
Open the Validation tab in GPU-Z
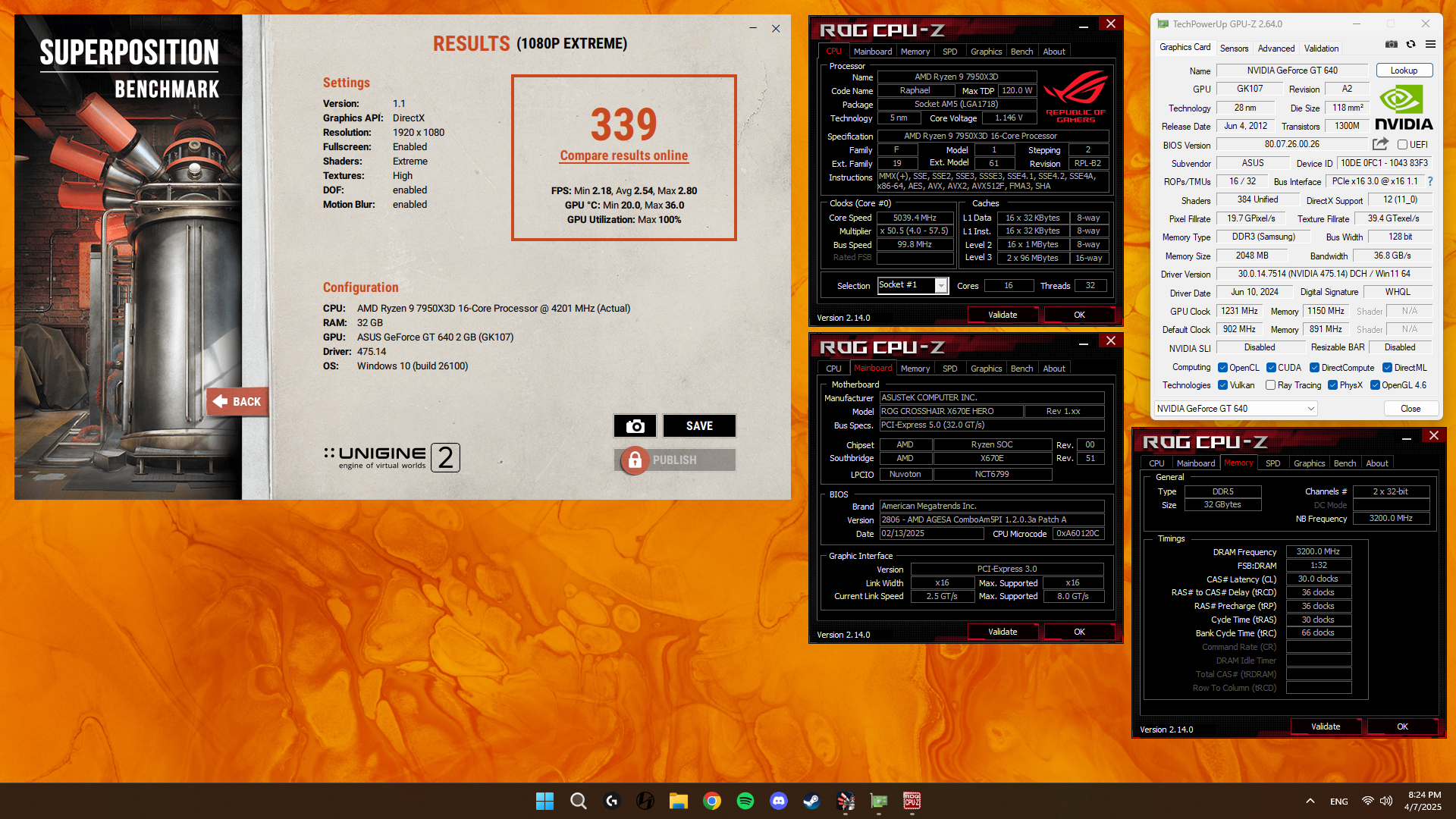tap(1321, 49)
